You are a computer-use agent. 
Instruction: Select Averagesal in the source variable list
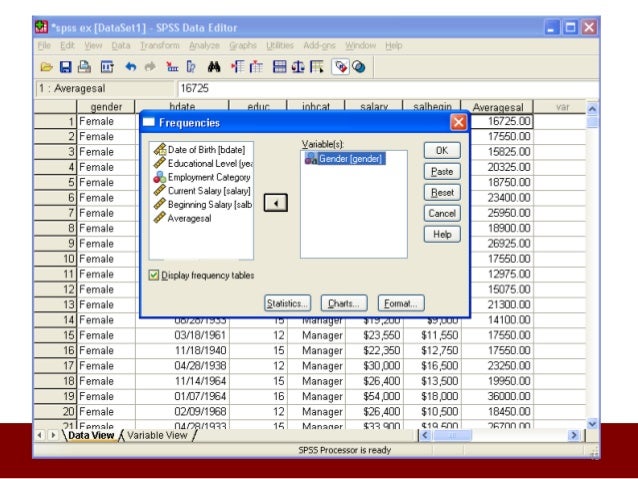click(x=182, y=219)
